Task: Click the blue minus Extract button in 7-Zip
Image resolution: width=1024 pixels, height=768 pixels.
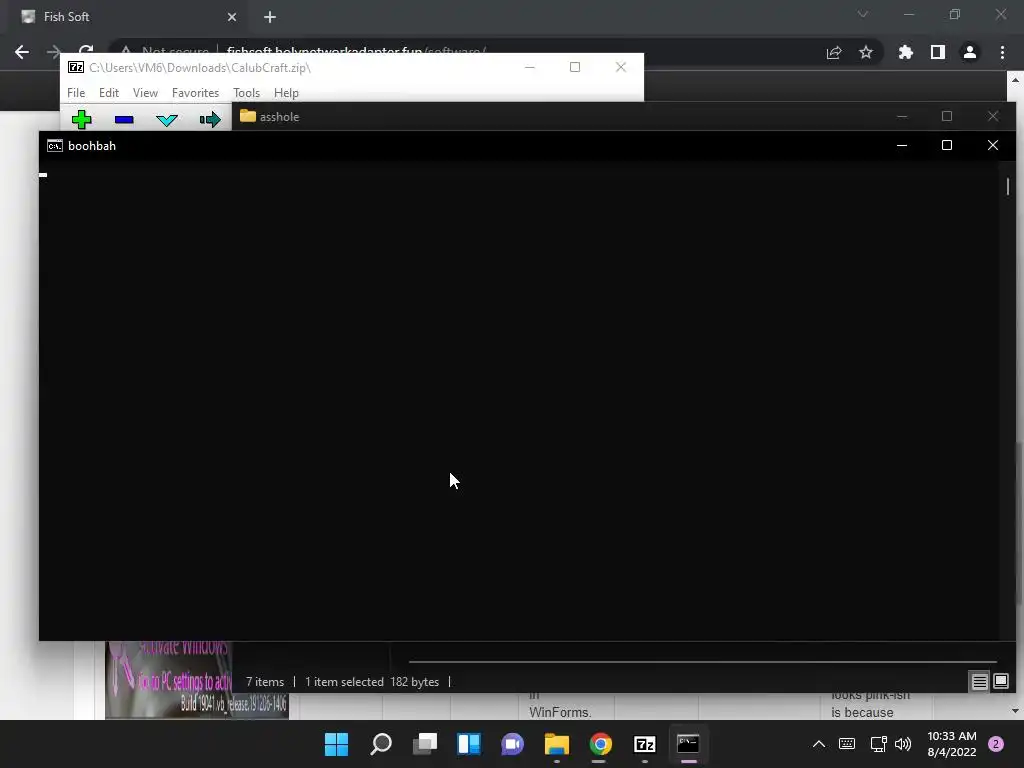Action: tap(124, 120)
